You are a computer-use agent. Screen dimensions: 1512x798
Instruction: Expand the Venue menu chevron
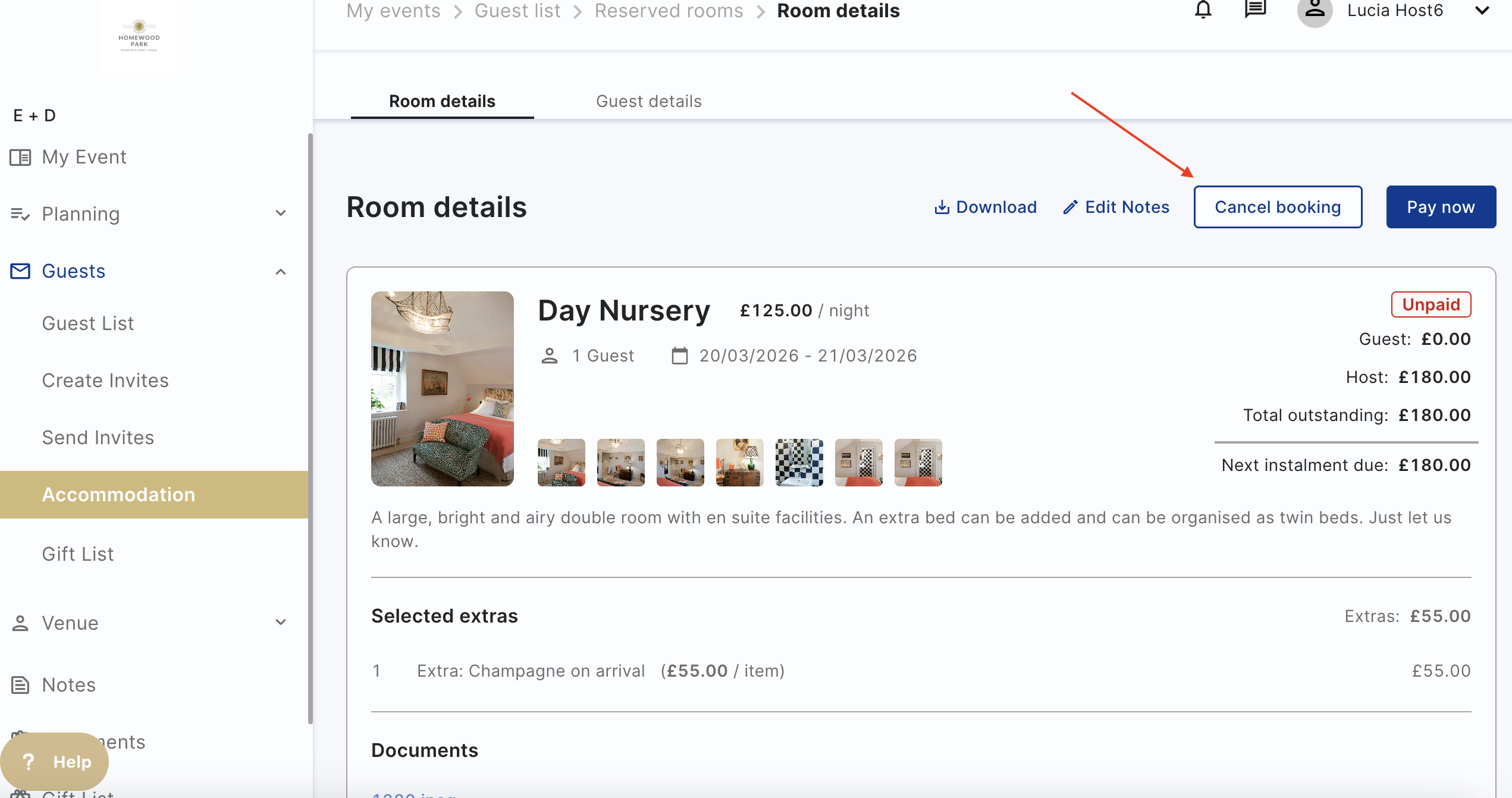tap(281, 623)
